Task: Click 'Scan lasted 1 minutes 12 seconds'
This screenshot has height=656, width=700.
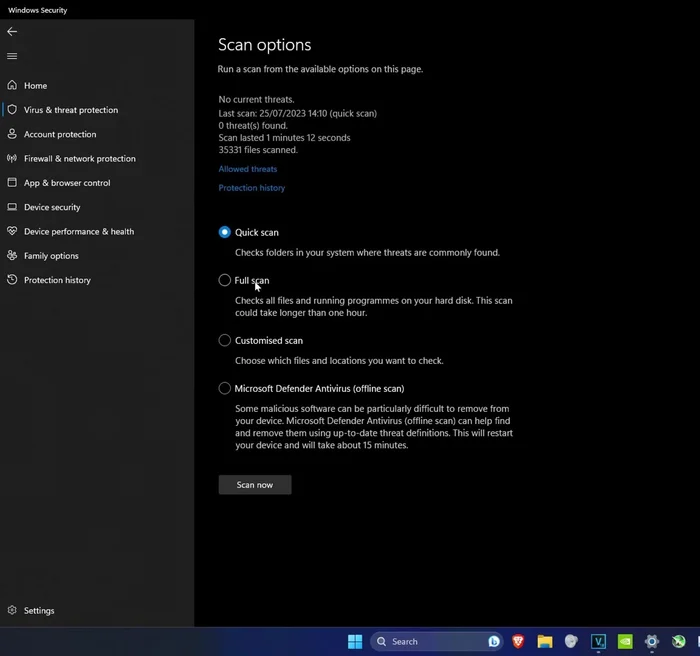Action: (284, 138)
